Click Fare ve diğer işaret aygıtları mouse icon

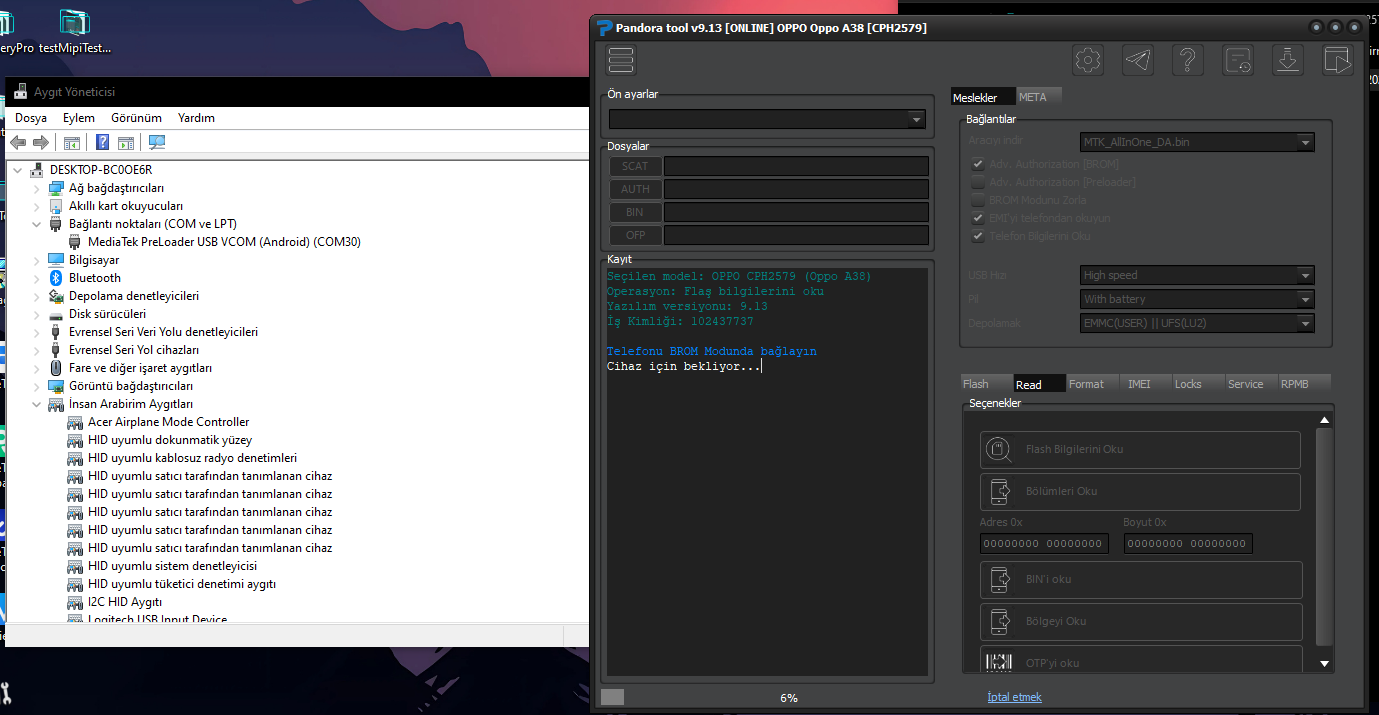56,368
